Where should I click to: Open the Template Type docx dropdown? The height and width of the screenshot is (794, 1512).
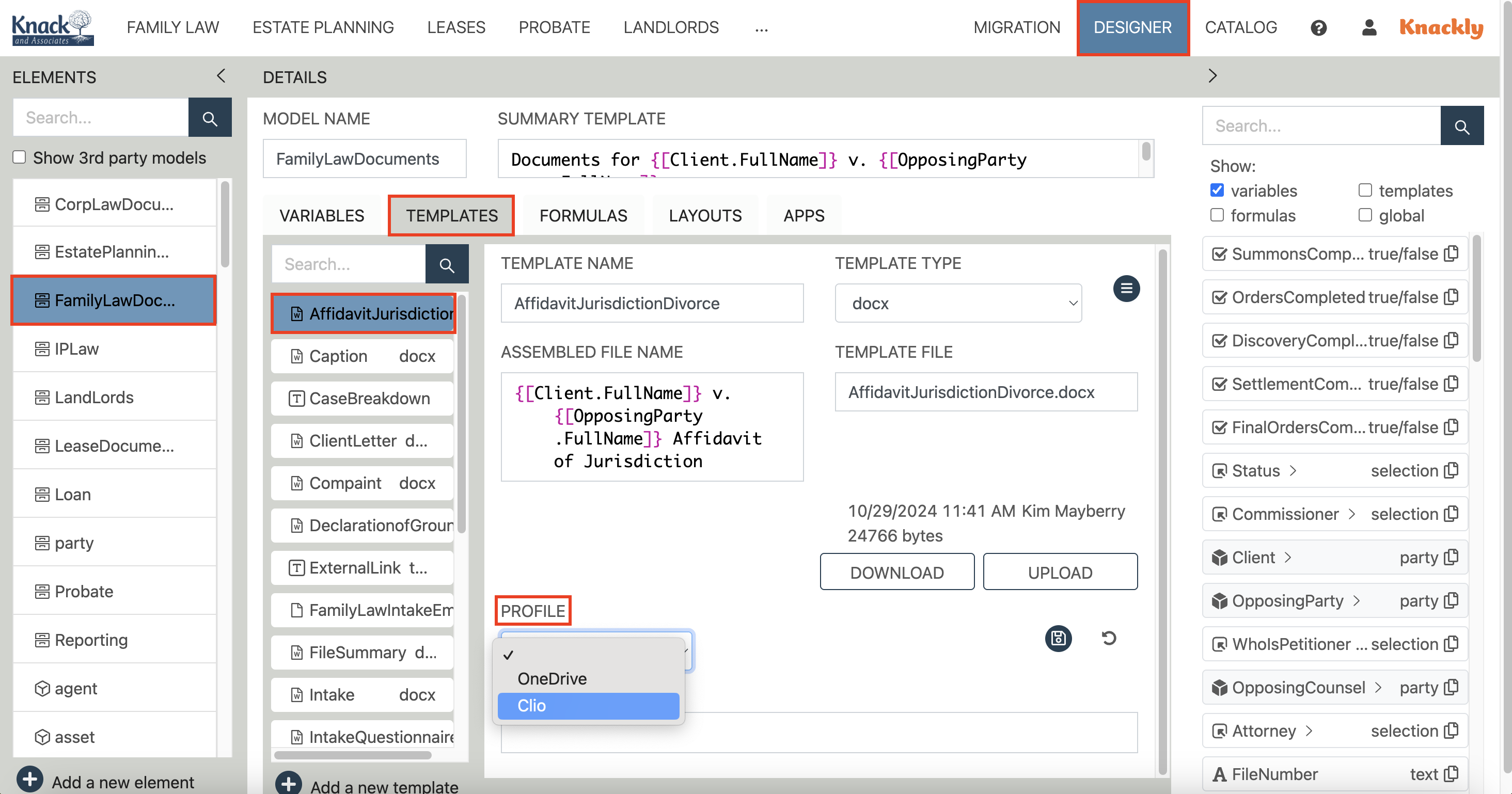pyautogui.click(x=958, y=304)
